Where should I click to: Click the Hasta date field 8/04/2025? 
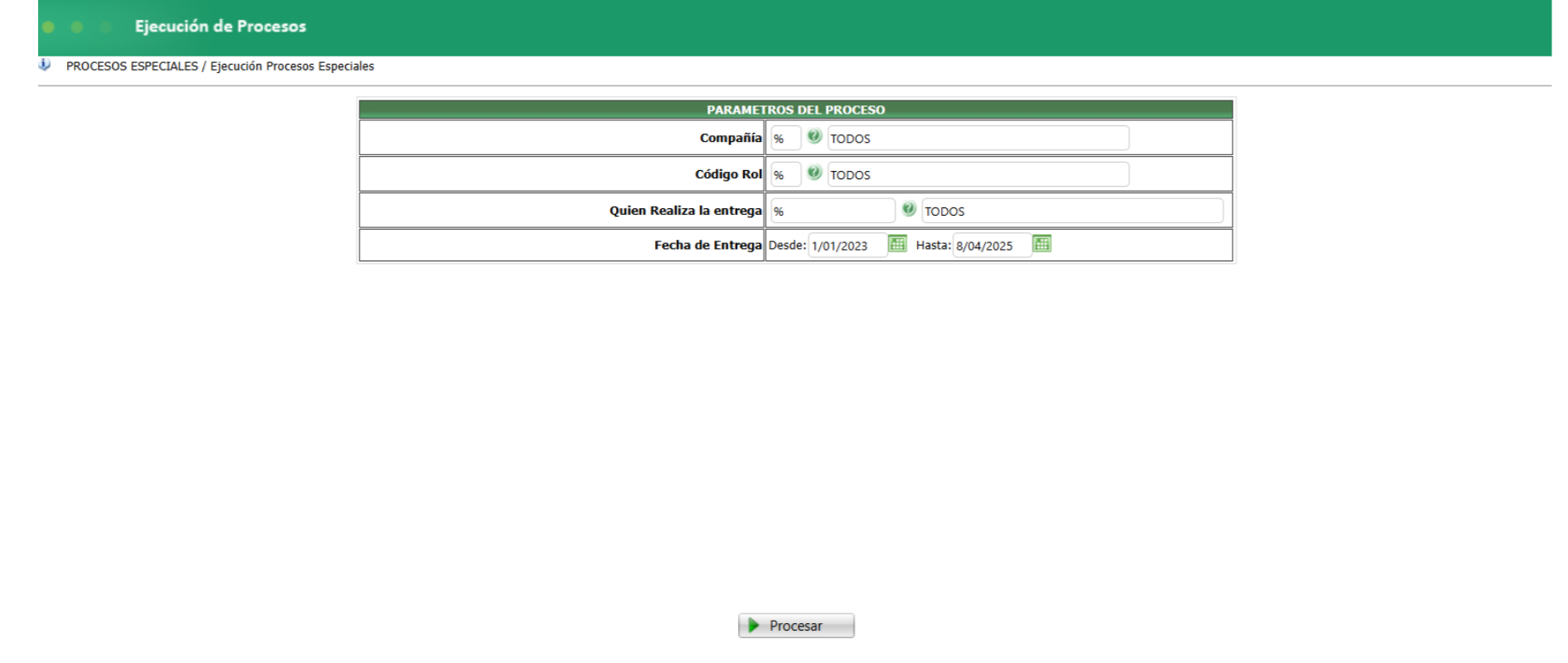992,246
